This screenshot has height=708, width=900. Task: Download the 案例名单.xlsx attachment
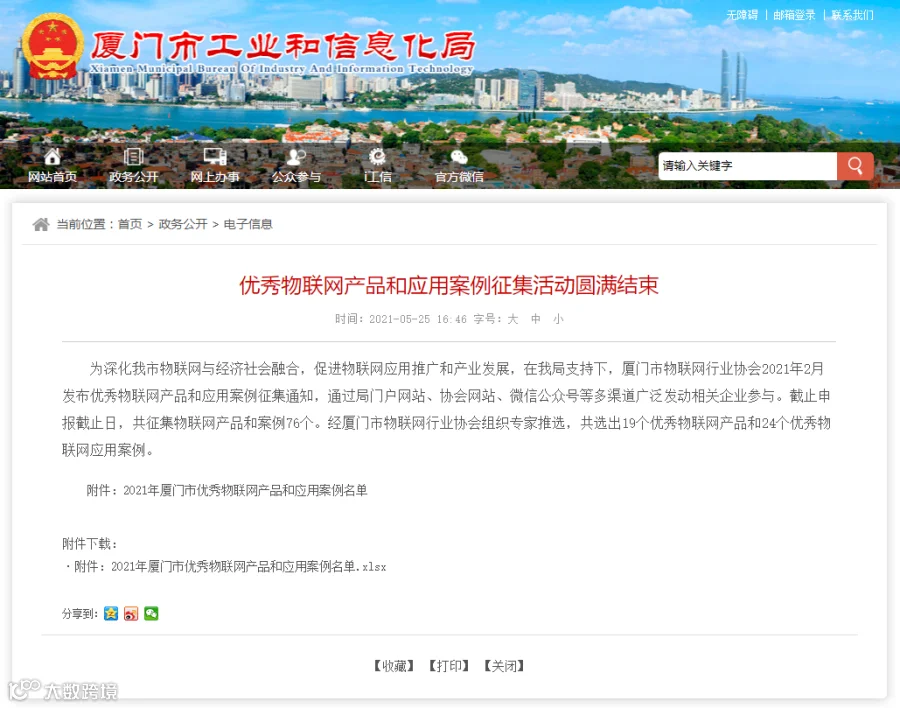230,567
